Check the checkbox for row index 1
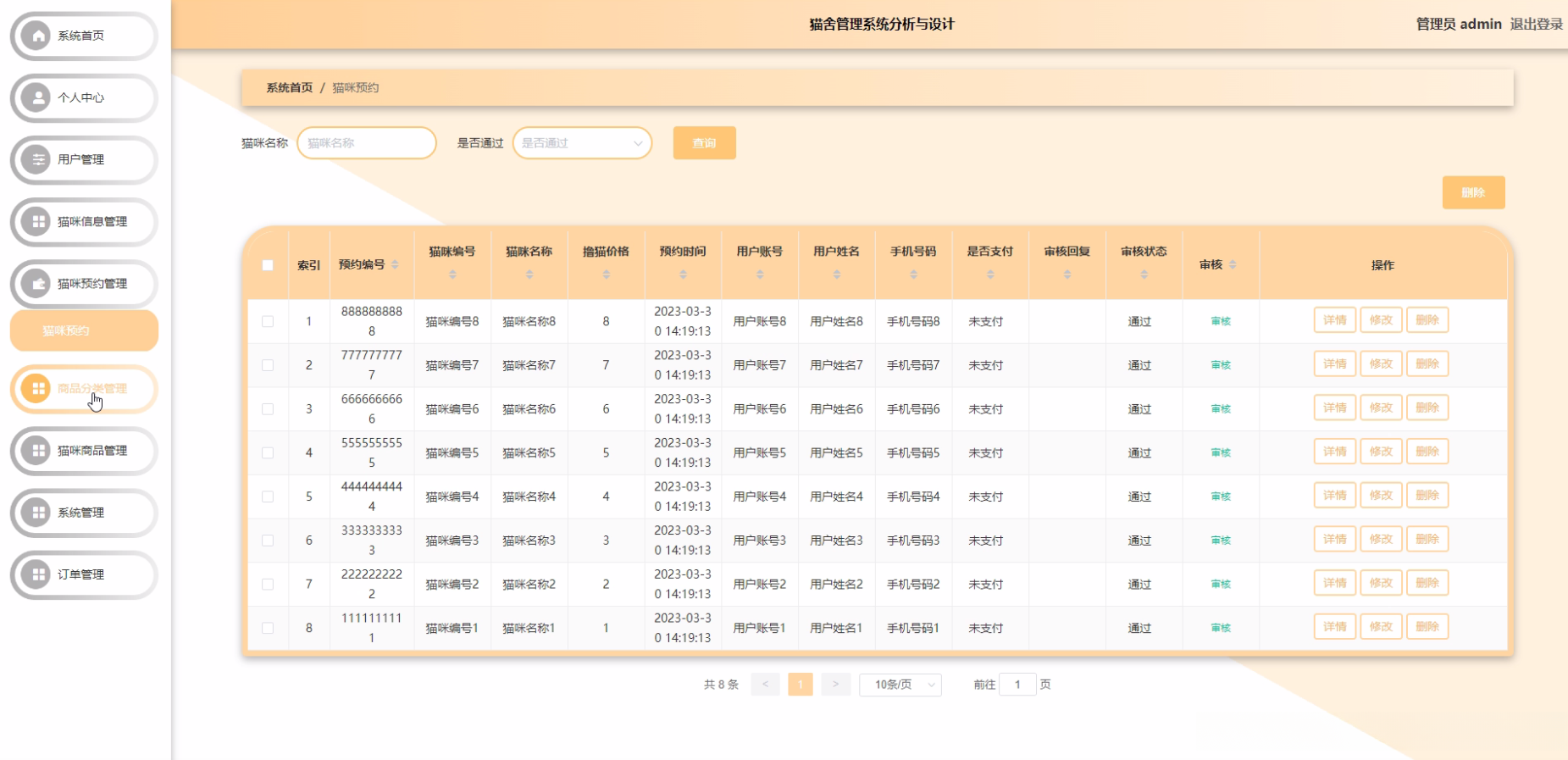The image size is (1568, 760). [268, 321]
